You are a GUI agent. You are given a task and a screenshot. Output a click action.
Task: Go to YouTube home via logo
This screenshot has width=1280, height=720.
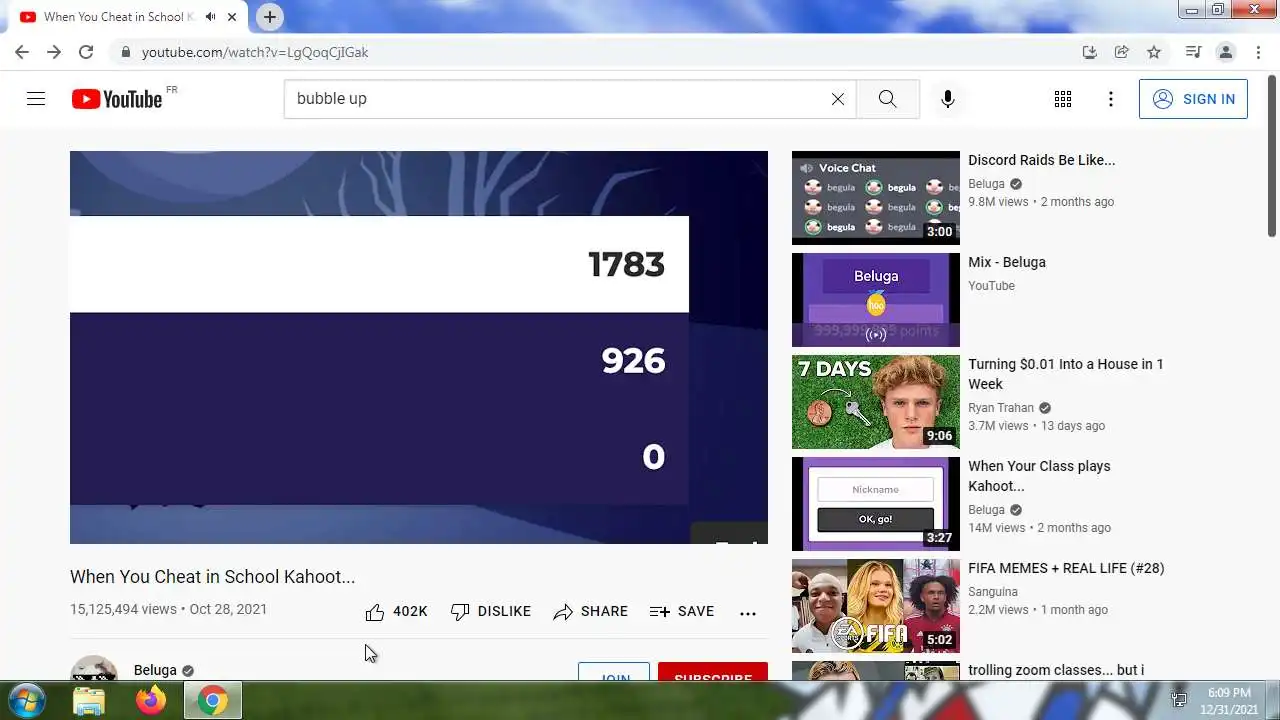117,99
